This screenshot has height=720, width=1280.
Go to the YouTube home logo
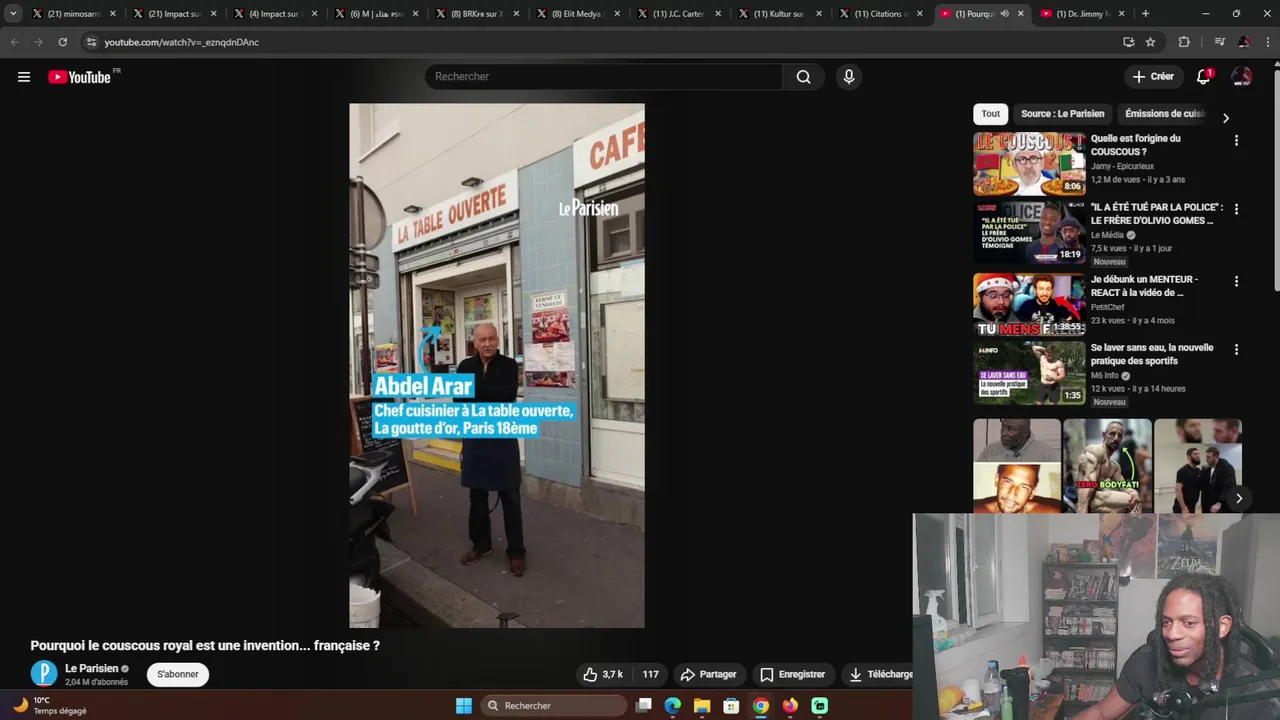[80, 77]
